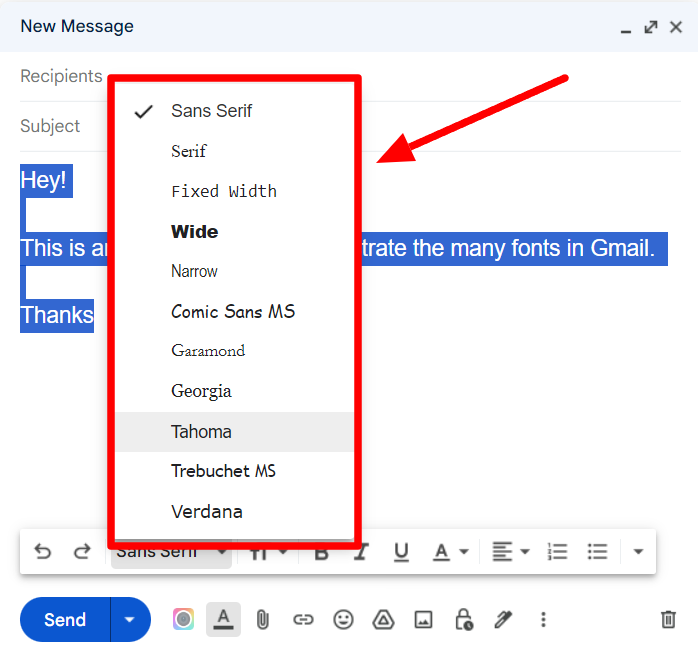This screenshot has height=654, width=698.
Task: Insert files using Google Drive
Action: pos(383,620)
